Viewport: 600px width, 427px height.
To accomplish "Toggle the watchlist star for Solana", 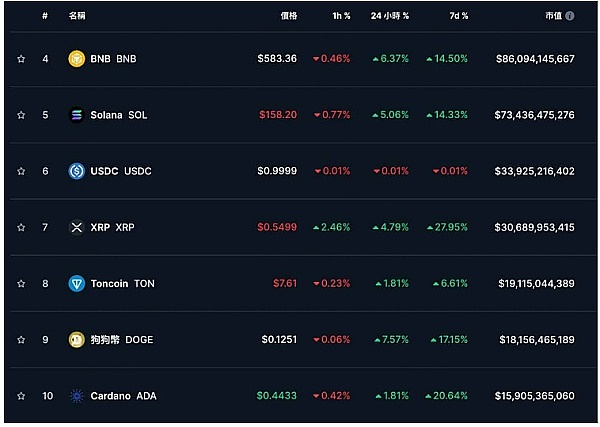I will pyautogui.click(x=21, y=115).
